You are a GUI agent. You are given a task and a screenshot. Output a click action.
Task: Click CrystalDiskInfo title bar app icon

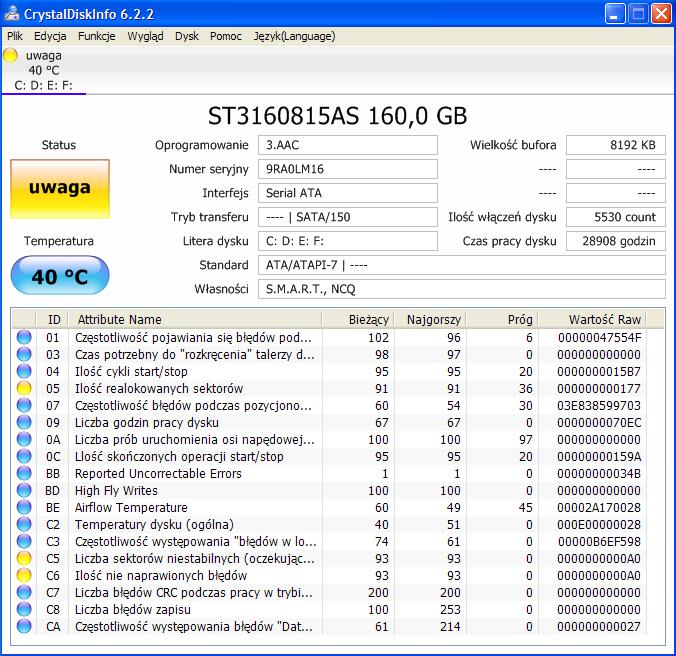coord(12,14)
